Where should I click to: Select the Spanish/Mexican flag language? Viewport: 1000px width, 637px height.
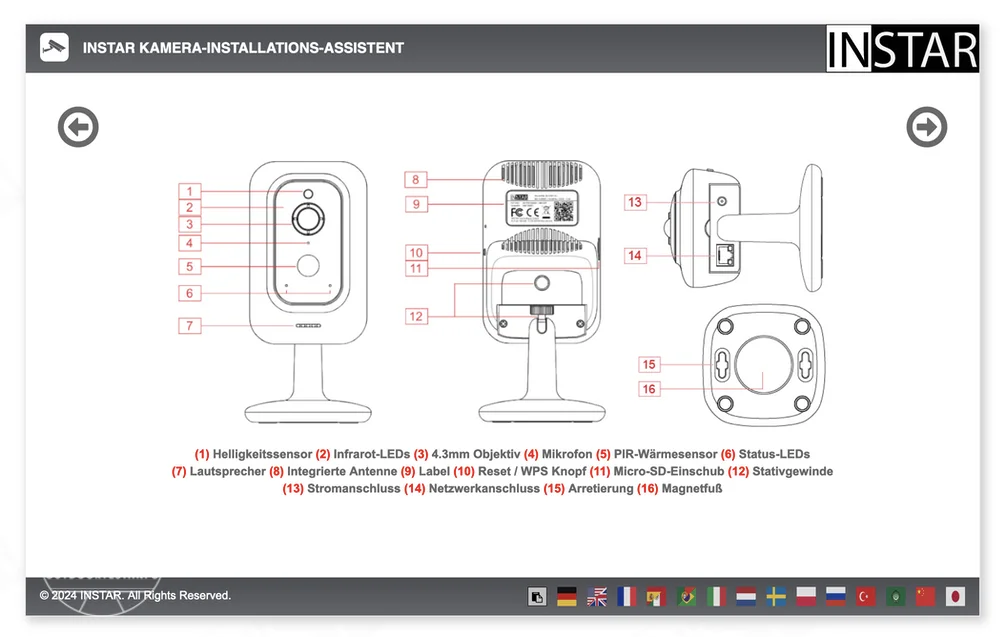point(656,597)
